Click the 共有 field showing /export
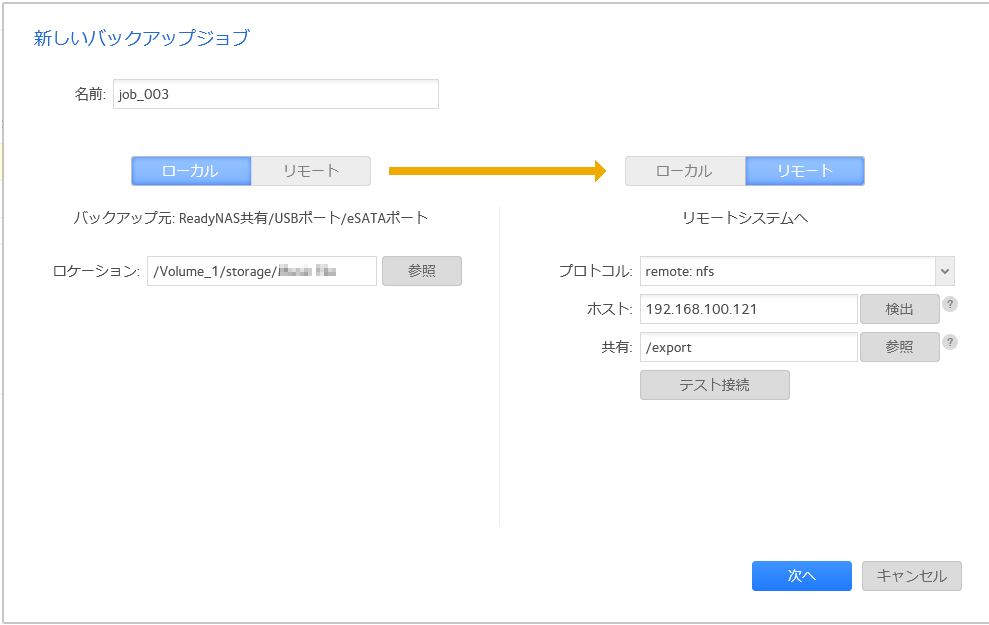The width and height of the screenshot is (989, 625). 748,347
